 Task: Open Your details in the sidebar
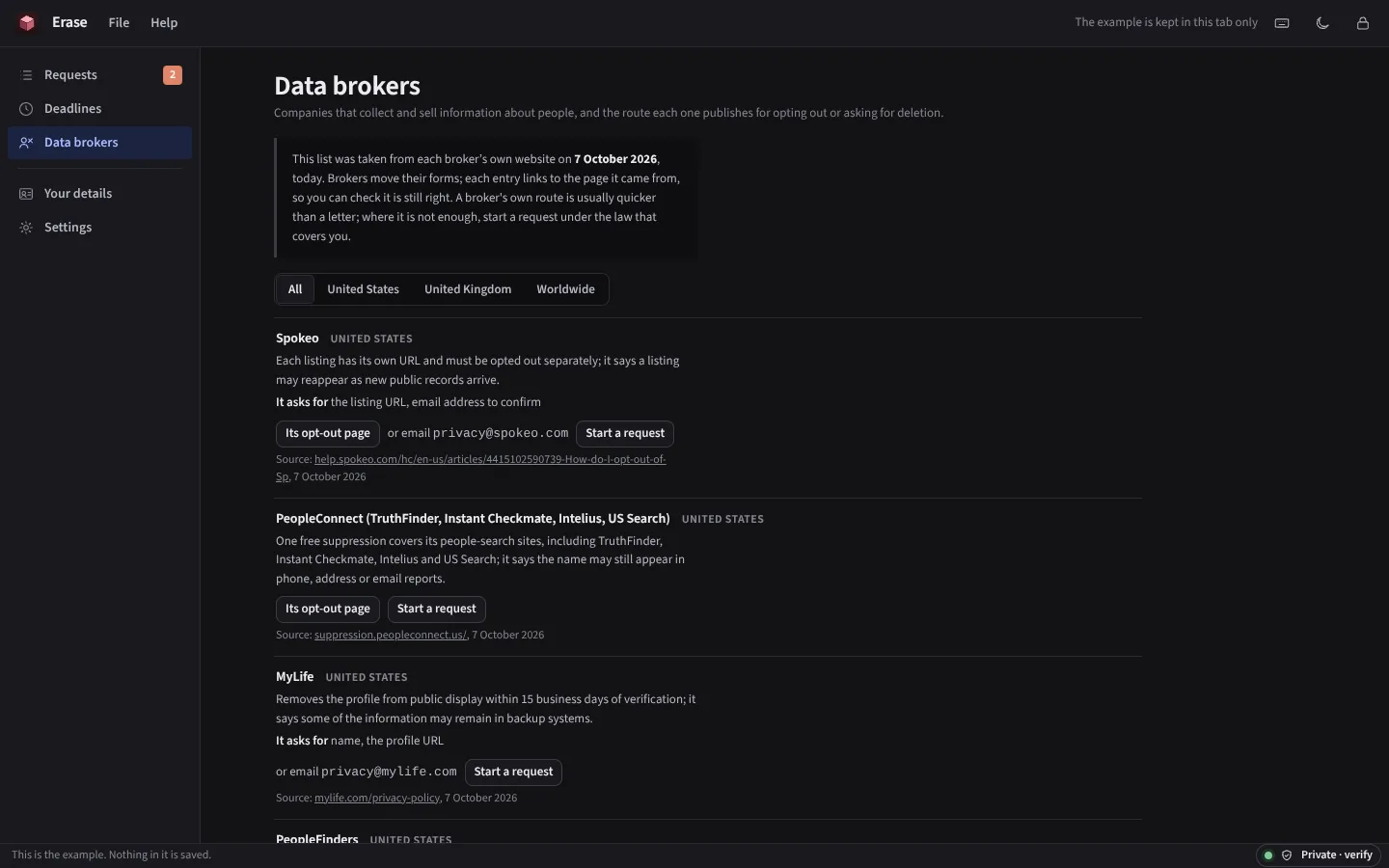100,194
